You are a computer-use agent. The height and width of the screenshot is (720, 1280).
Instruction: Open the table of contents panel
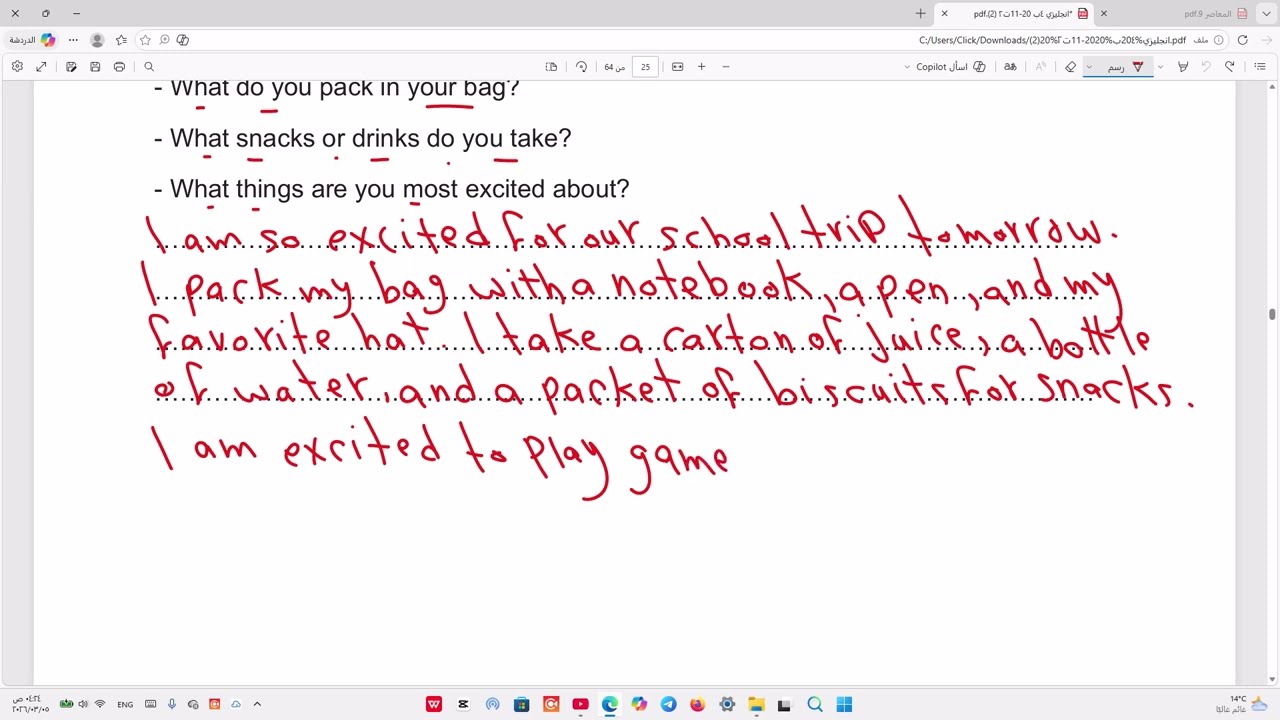(x=1260, y=67)
